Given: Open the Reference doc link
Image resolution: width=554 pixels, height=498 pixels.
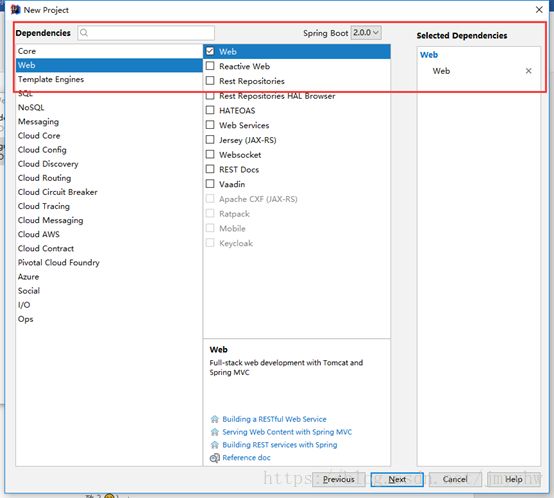Looking at the screenshot, I should [x=246, y=458].
